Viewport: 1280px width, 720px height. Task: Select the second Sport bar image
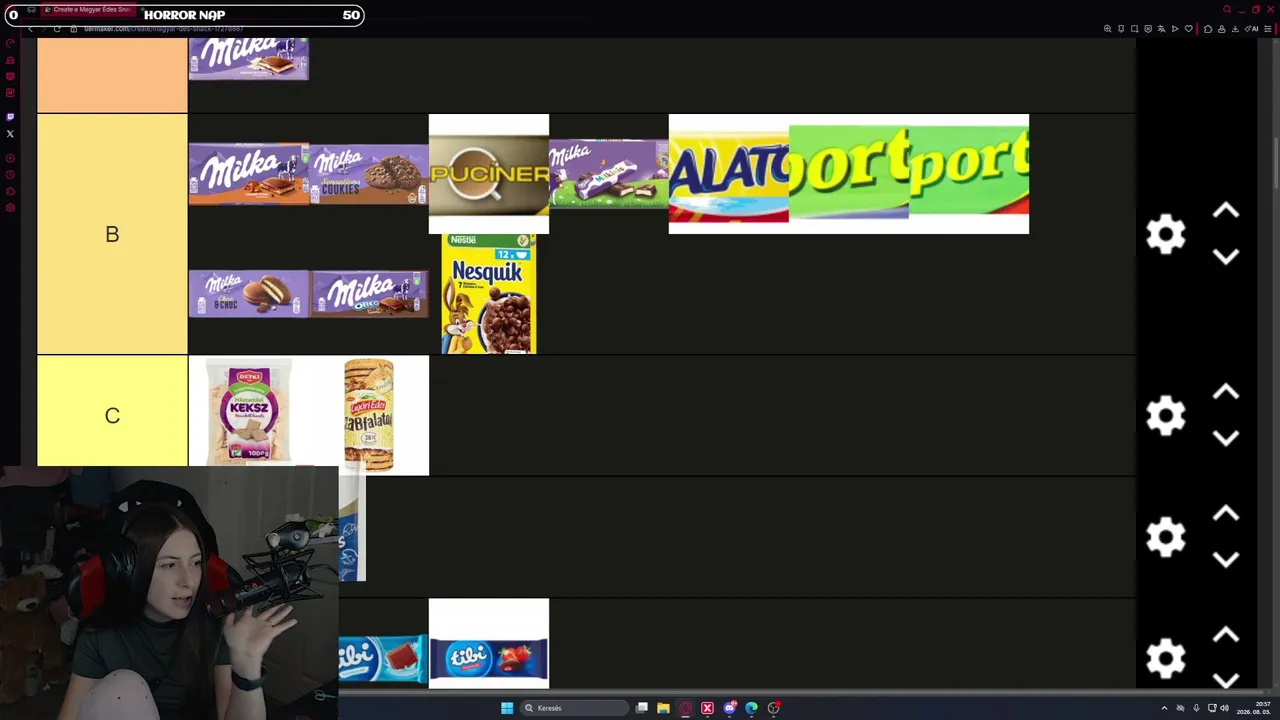[x=969, y=174]
